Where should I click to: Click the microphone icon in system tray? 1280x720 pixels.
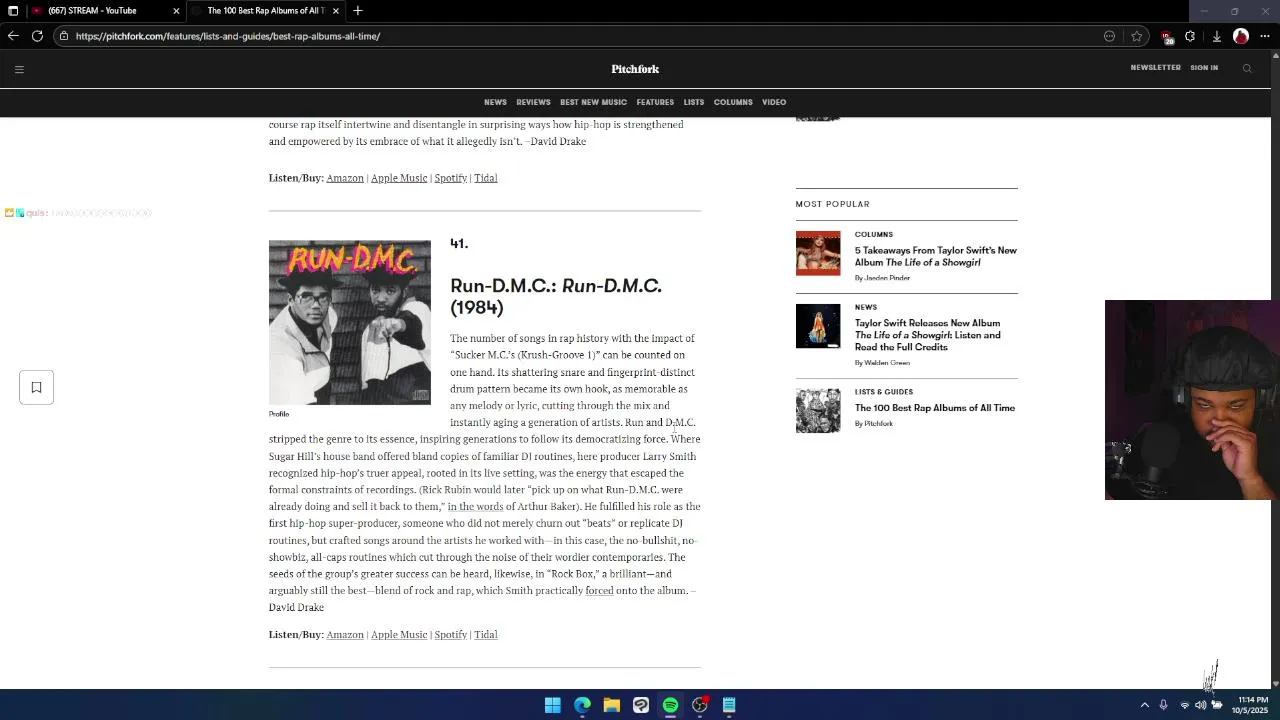point(1163,705)
